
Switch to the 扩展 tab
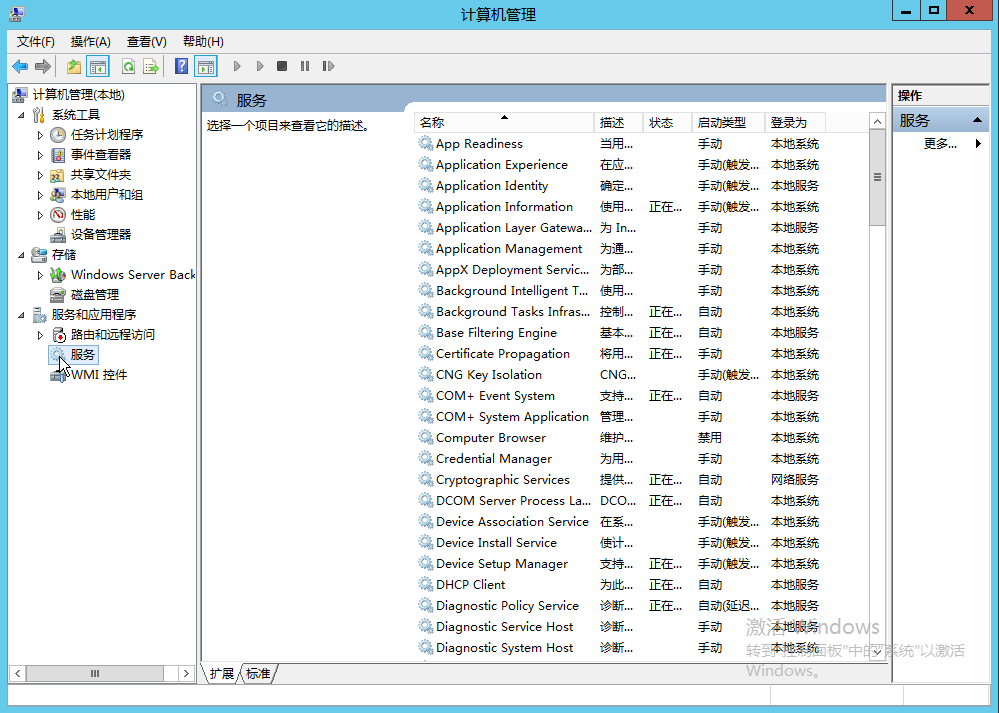click(x=222, y=673)
